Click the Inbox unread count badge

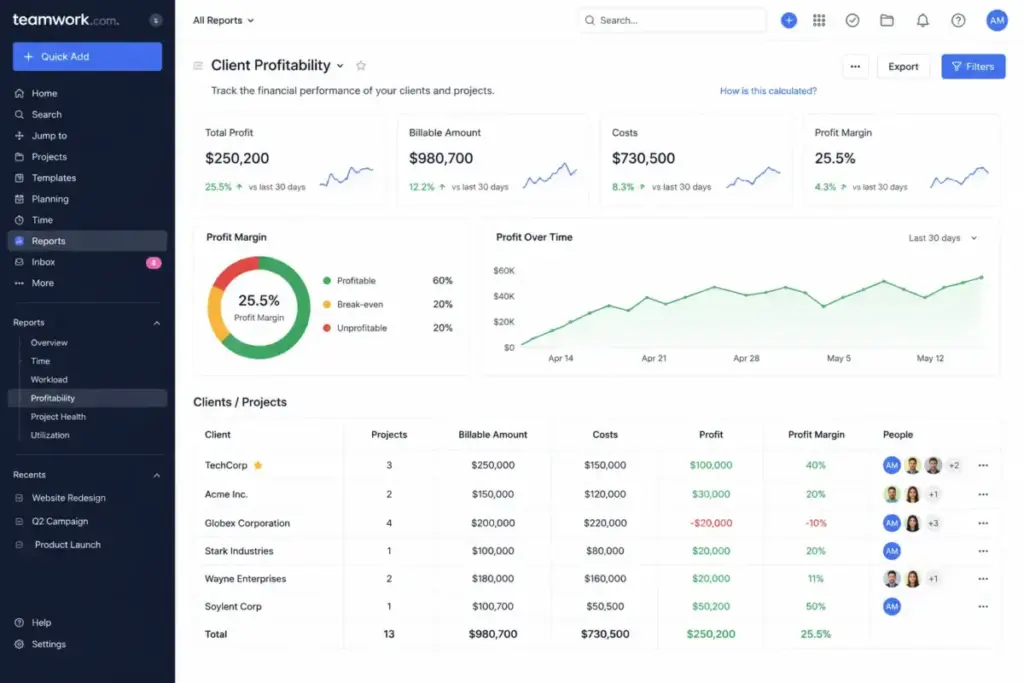153,262
